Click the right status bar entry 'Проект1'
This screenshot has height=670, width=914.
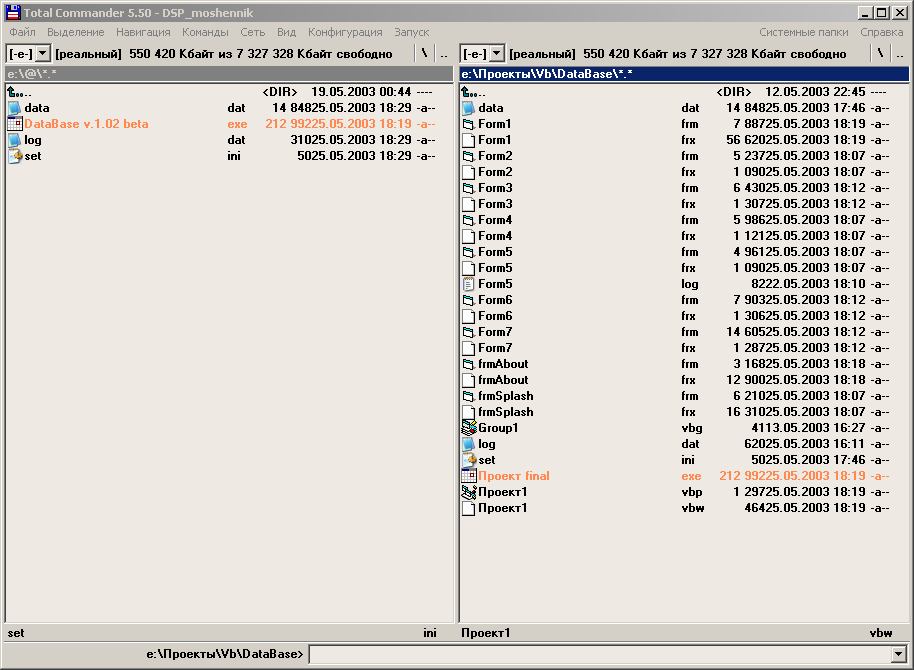pyautogui.click(x=486, y=633)
